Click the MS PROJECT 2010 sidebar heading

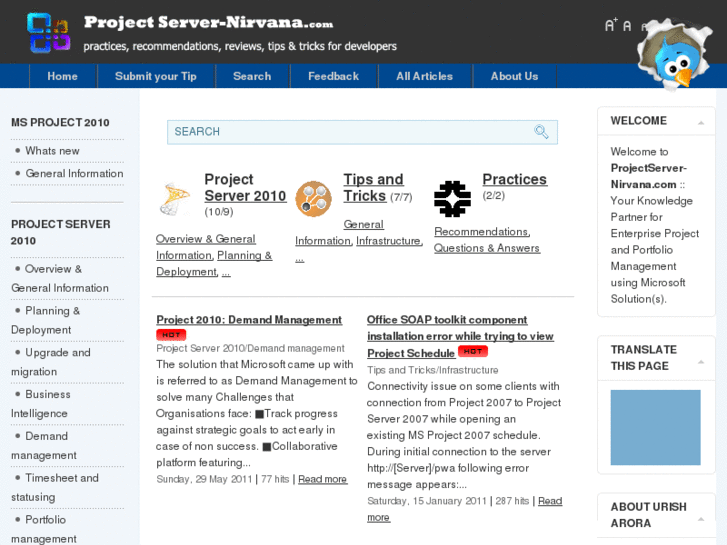60,122
